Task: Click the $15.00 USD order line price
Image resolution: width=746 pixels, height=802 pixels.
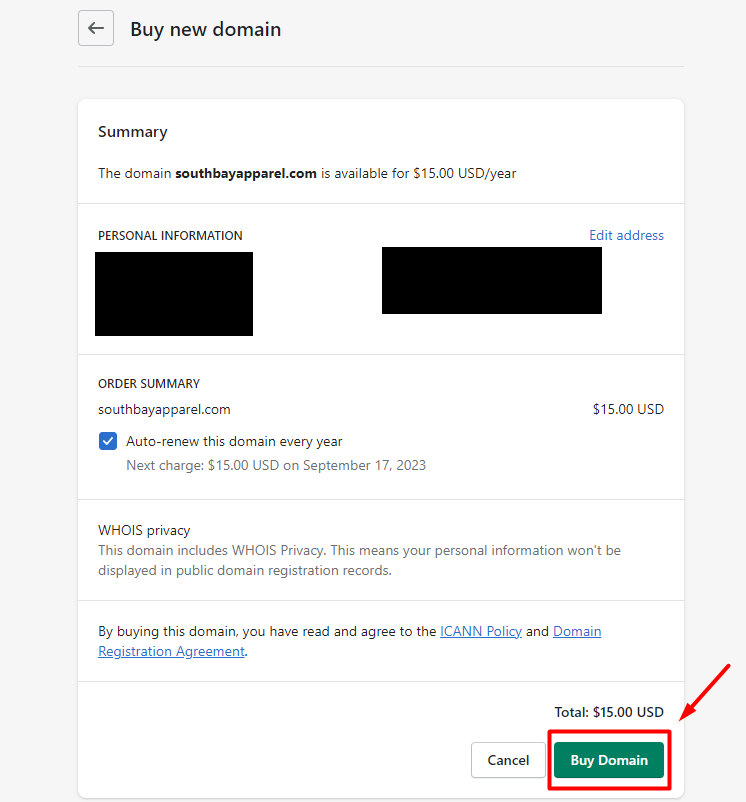Action: tap(628, 409)
